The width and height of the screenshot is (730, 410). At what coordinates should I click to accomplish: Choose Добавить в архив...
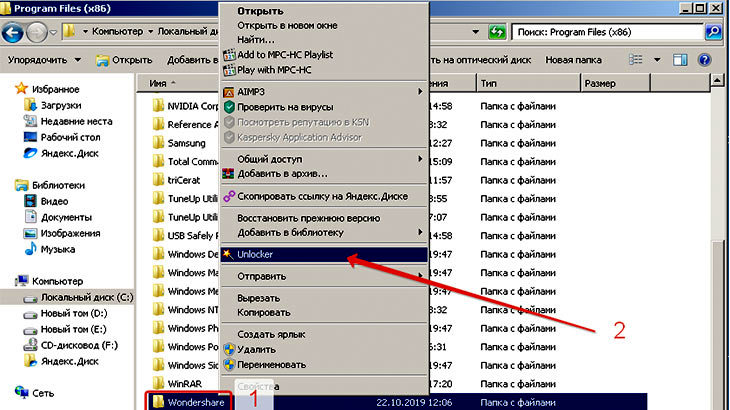click(x=324, y=174)
